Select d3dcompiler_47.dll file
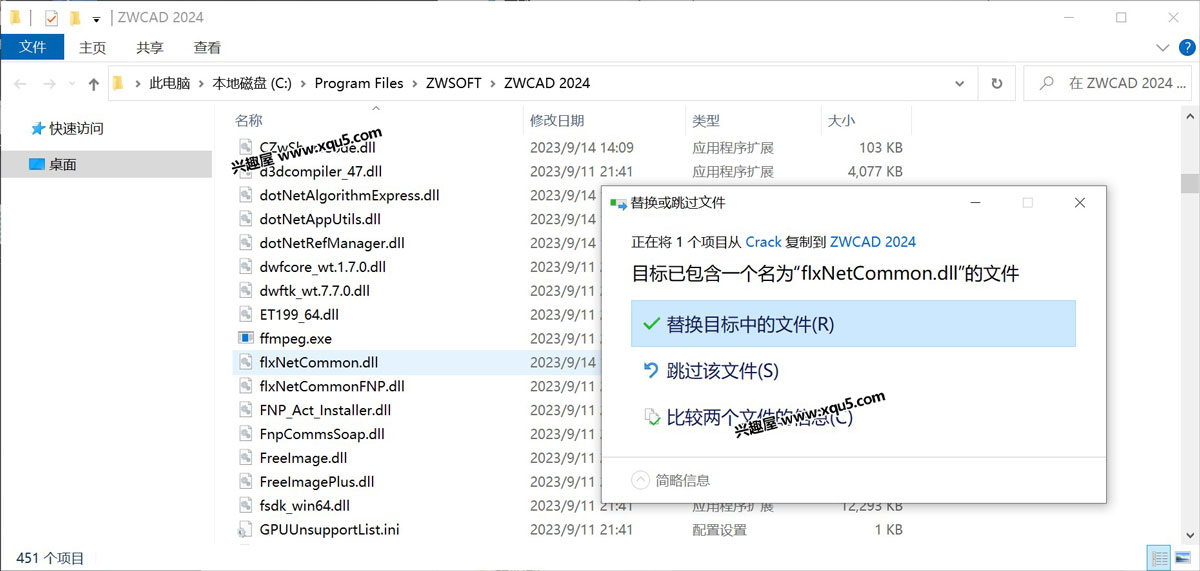 320,171
